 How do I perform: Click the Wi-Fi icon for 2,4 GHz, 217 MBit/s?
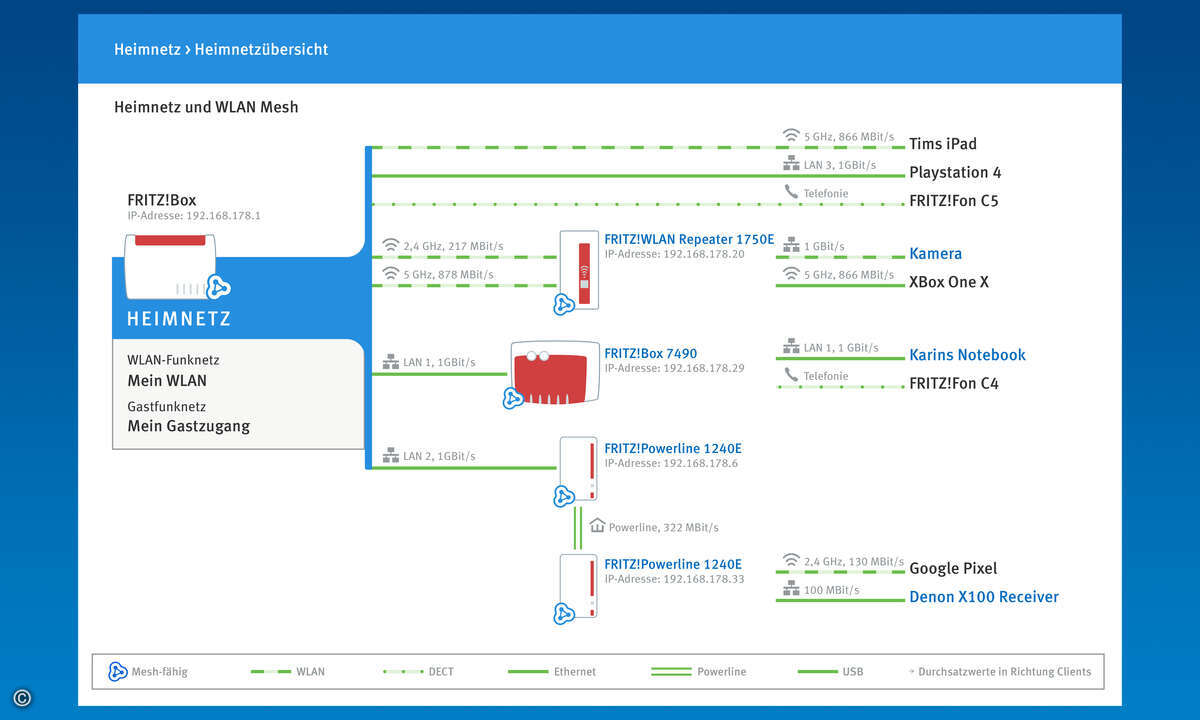(390, 246)
